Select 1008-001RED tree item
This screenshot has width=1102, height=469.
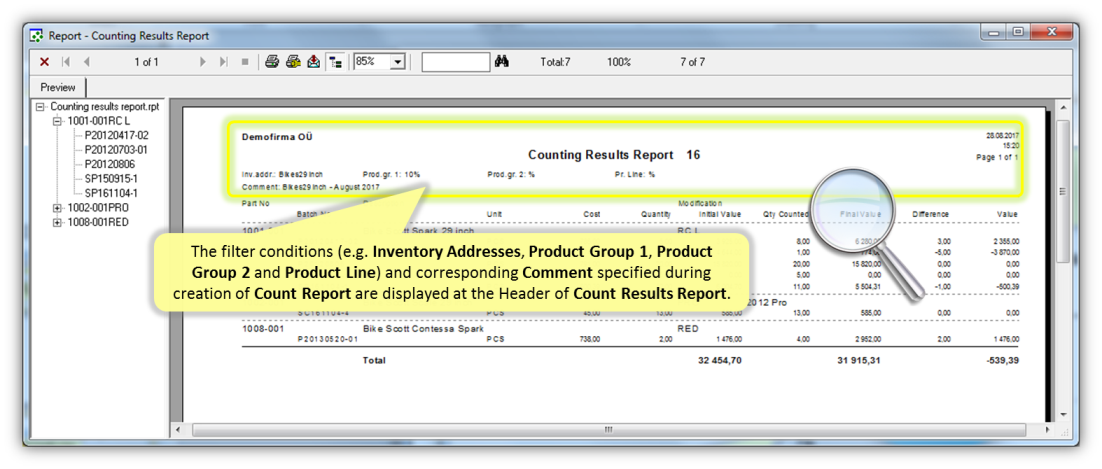pos(98,223)
